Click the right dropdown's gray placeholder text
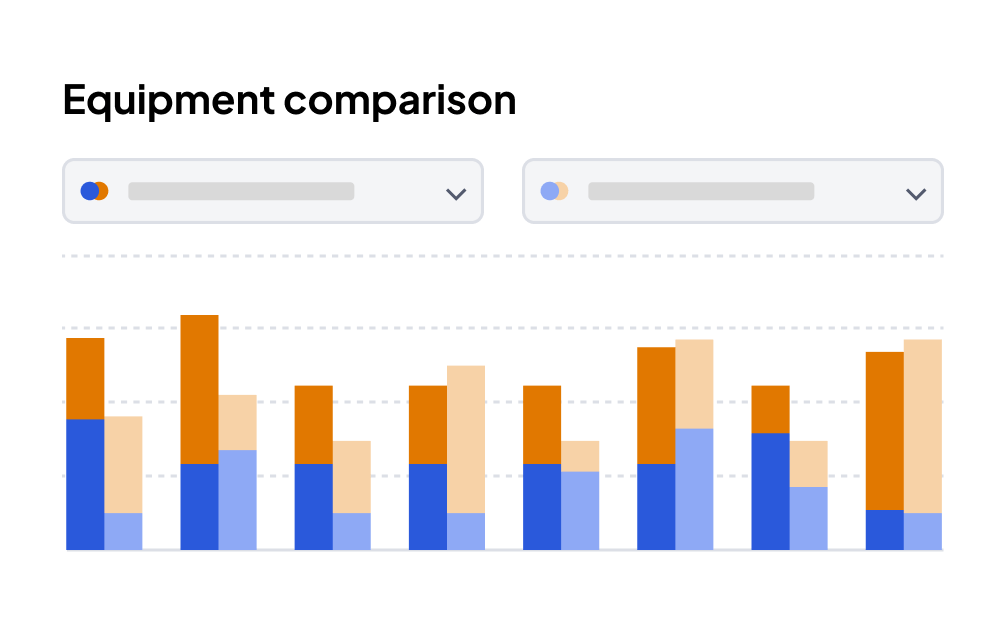 coord(701,191)
